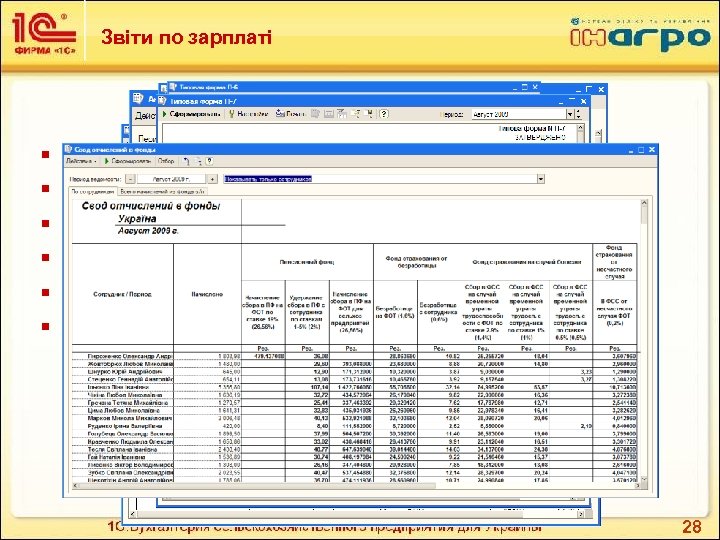Click the Типовая форма П-7 title bar icon
The height and width of the screenshot is (540, 720).
click(x=162, y=101)
